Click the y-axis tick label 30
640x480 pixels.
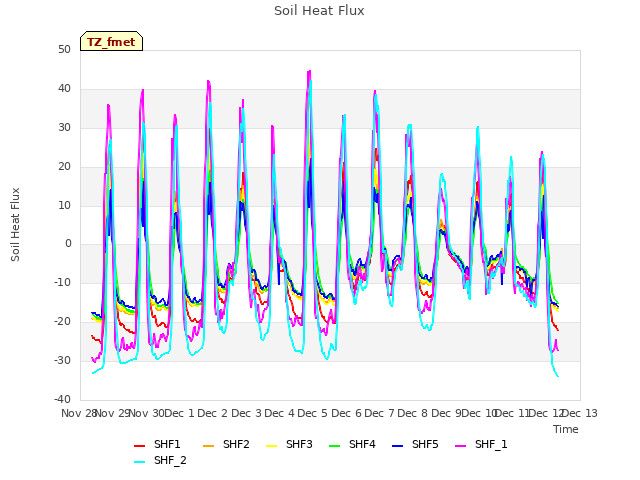pos(64,128)
